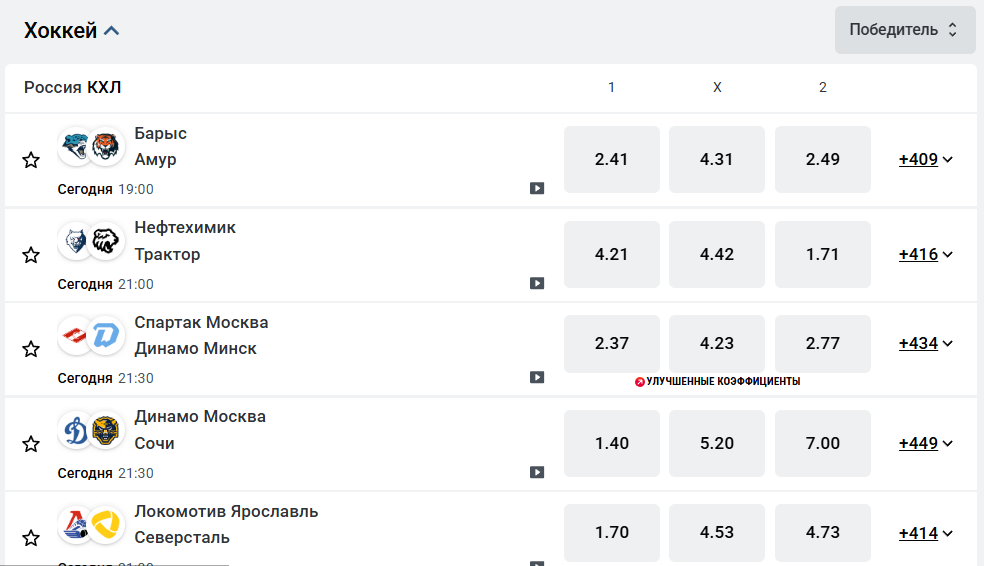Open the Локомотив Ярославль – Северсталь match
The image size is (984, 566).
coord(226,524)
